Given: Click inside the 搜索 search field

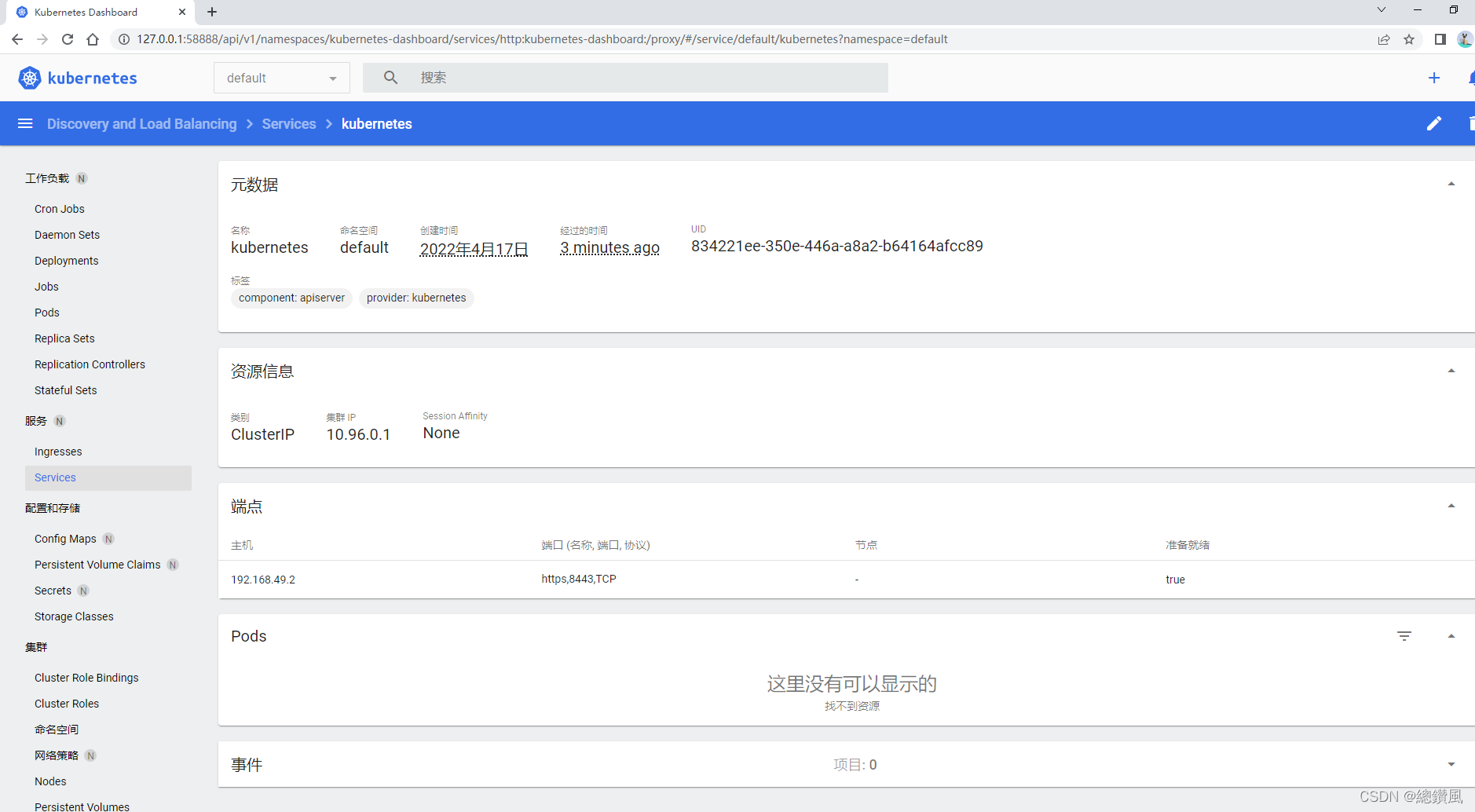Looking at the screenshot, I should (550, 77).
